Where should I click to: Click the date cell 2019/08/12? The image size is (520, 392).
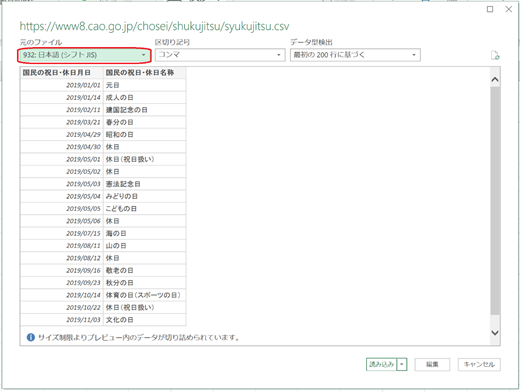point(62,258)
